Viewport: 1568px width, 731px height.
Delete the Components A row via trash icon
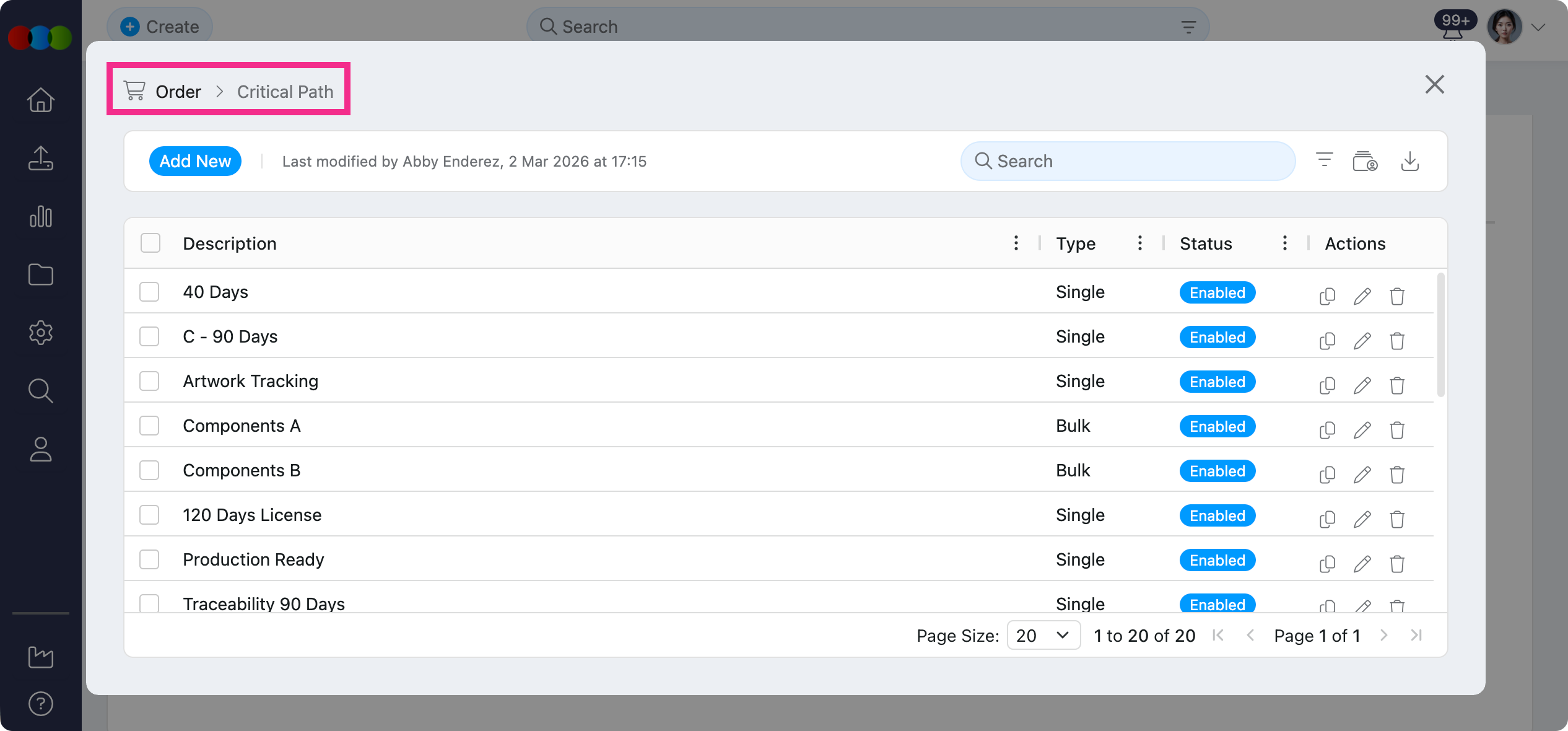point(1396,430)
